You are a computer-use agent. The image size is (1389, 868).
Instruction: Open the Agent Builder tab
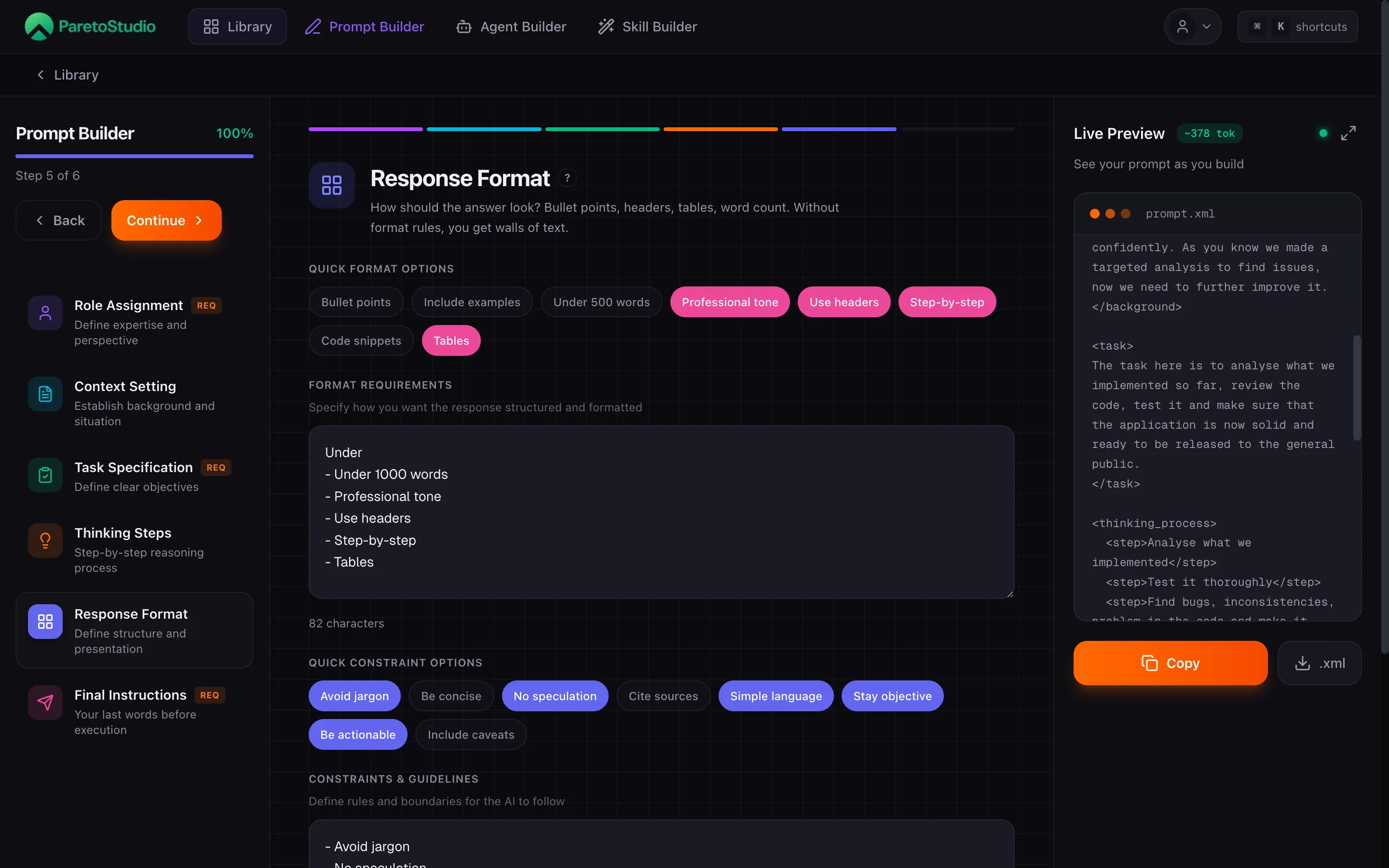tap(511, 27)
